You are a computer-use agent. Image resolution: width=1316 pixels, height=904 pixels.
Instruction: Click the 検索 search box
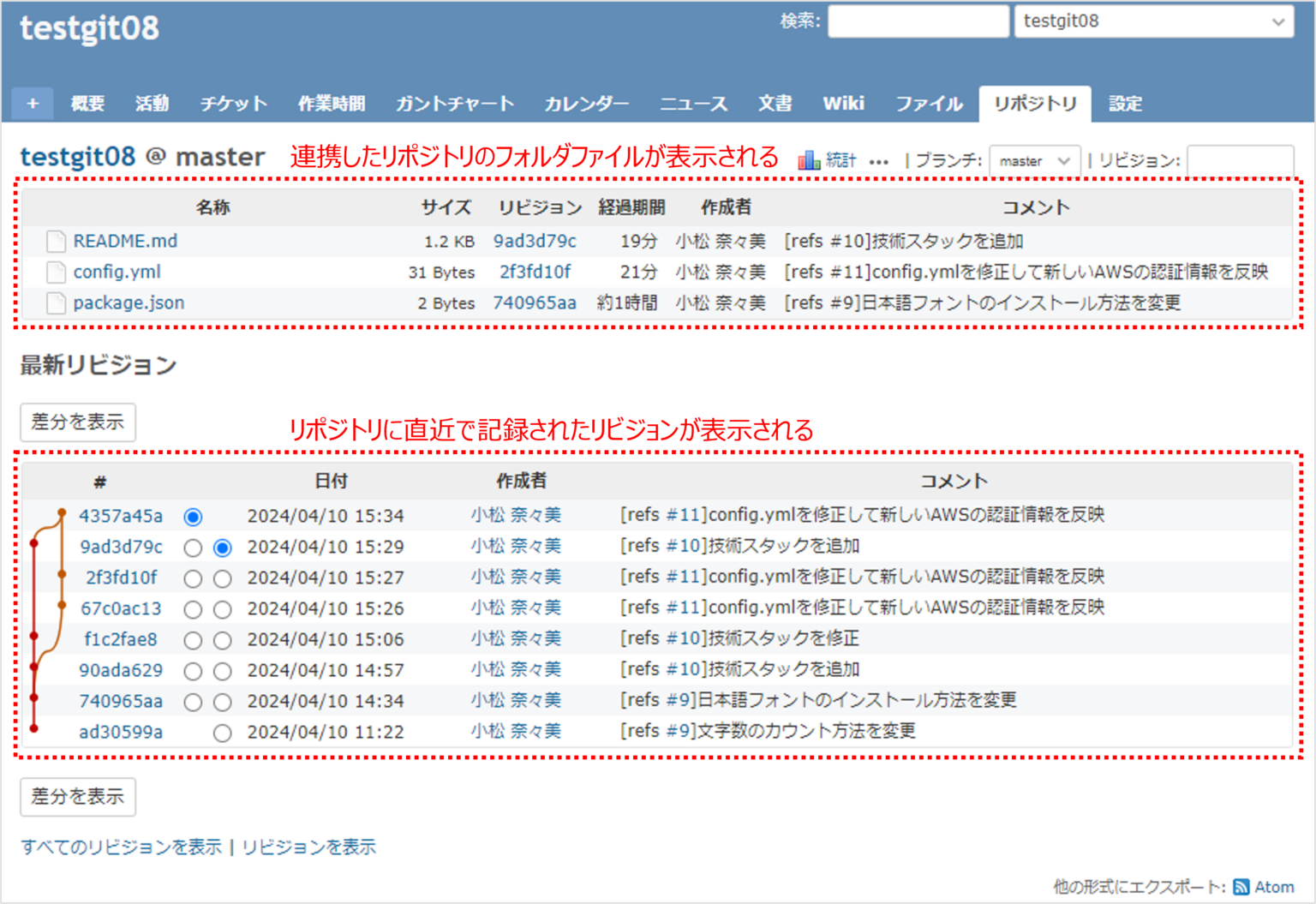[918, 21]
